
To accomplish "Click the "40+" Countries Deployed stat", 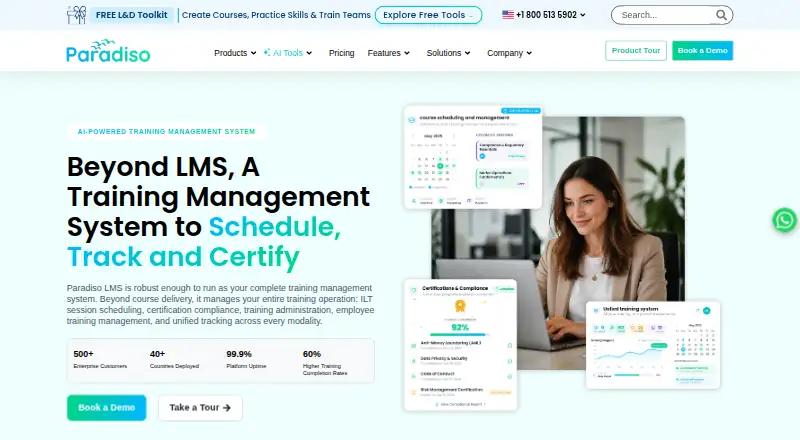I will pos(174,359).
